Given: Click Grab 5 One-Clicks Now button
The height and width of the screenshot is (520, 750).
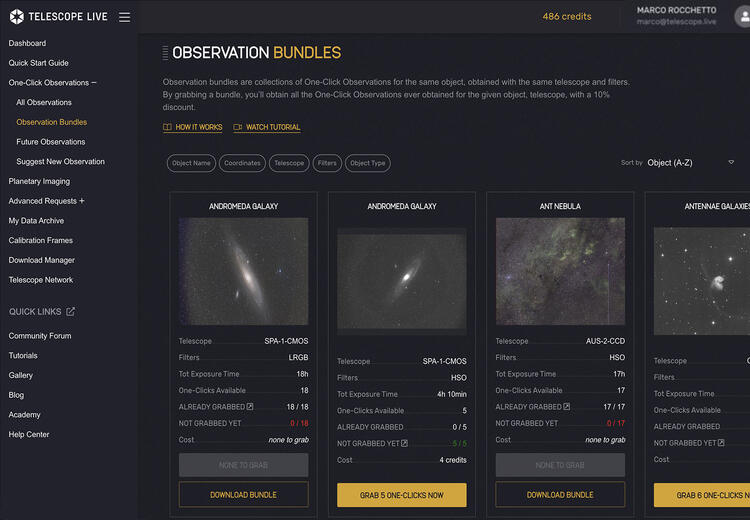Looking at the screenshot, I should pyautogui.click(x=402, y=495).
